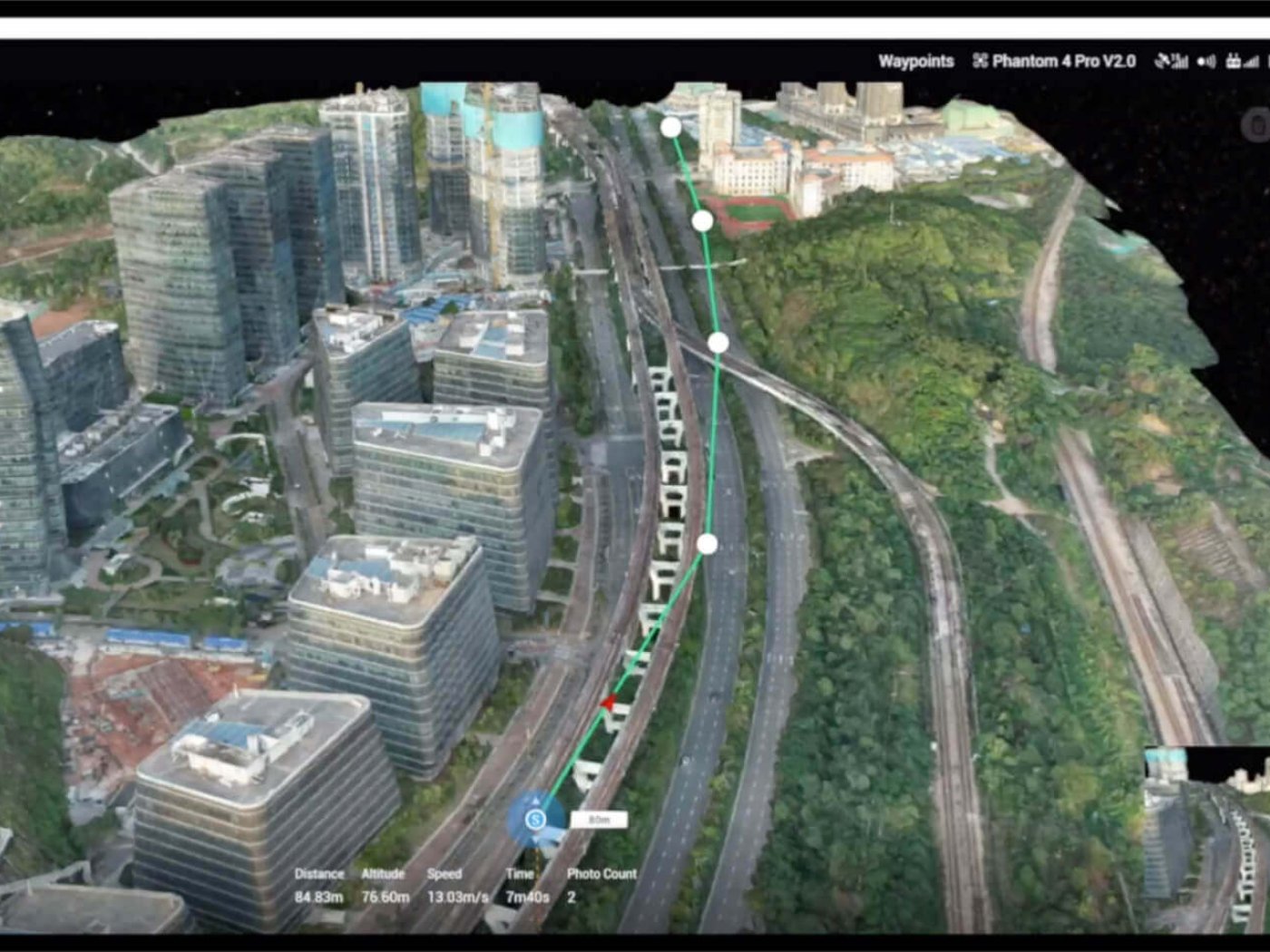Click the obstacle sensing status icon
The height and width of the screenshot is (952, 1270).
[1206, 61]
